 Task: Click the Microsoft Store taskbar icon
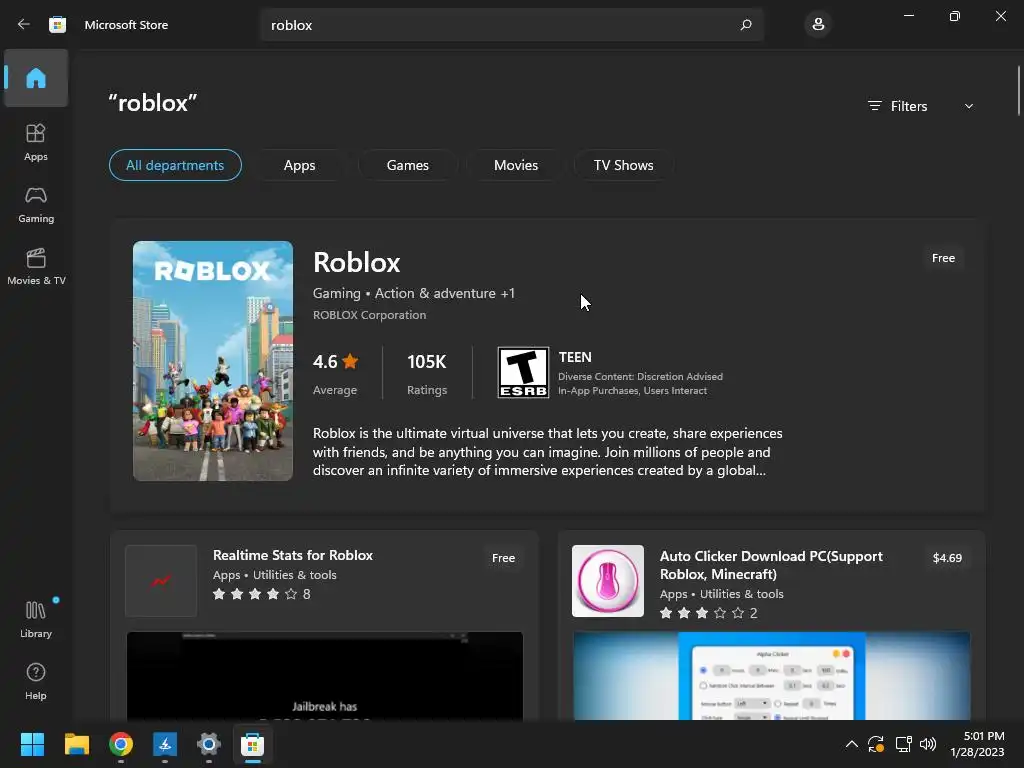252,744
